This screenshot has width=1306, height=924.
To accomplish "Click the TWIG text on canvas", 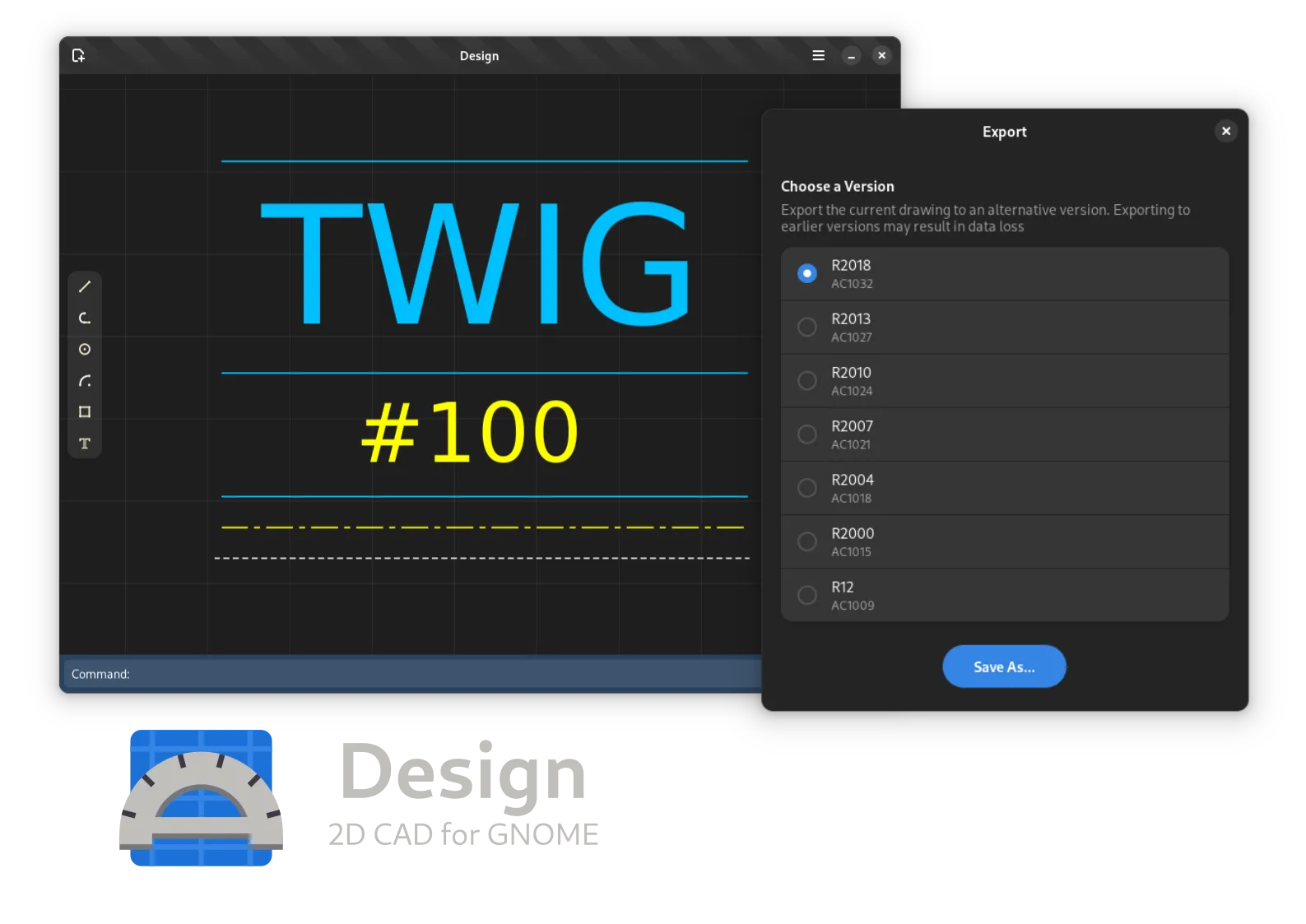I will point(475,263).
